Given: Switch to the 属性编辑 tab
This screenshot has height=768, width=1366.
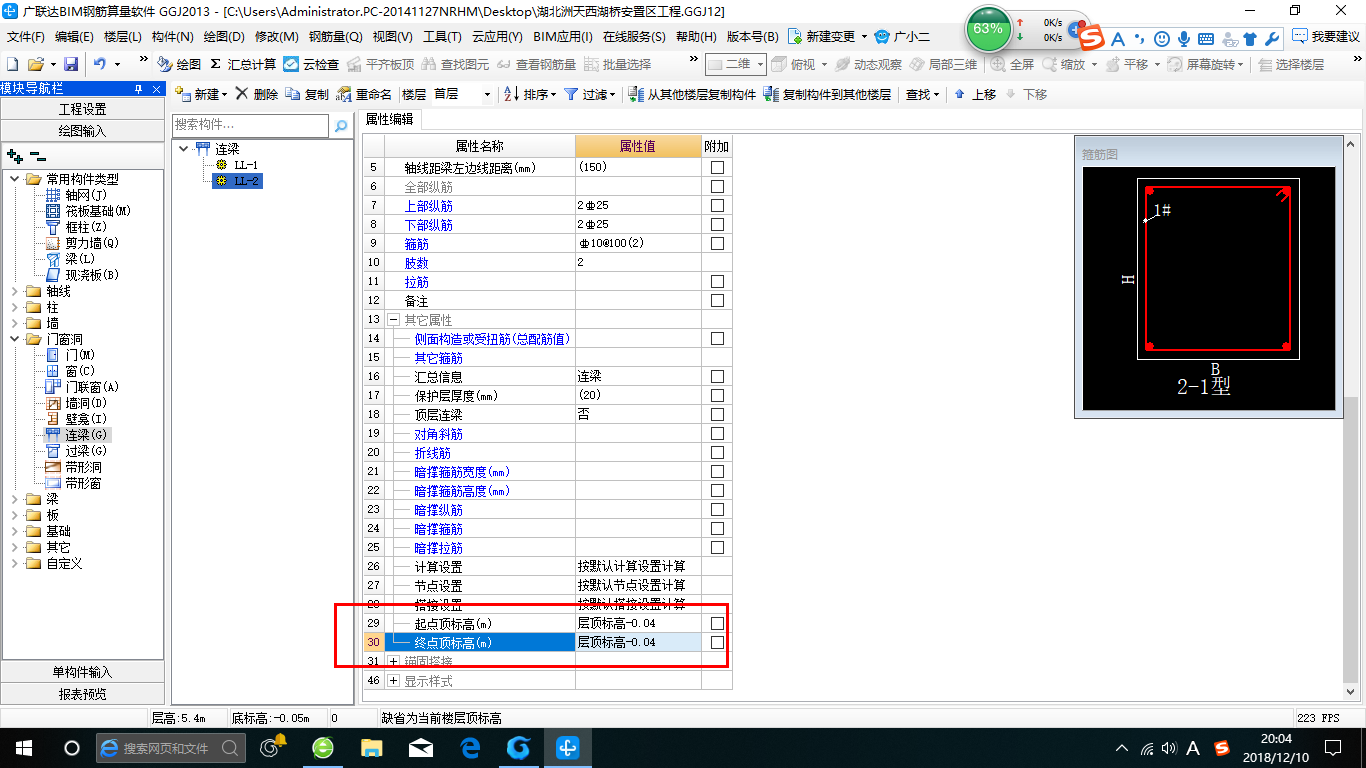Looking at the screenshot, I should tap(391, 119).
